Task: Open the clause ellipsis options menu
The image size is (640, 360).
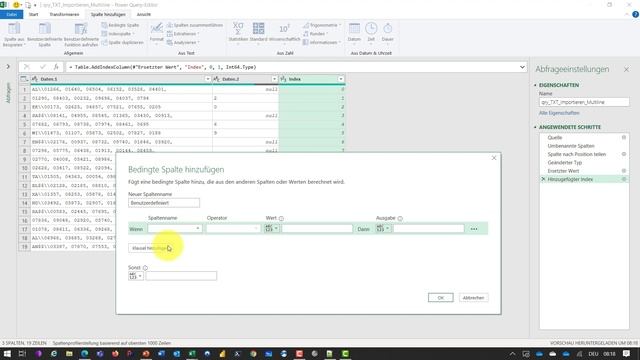Action: (474, 229)
